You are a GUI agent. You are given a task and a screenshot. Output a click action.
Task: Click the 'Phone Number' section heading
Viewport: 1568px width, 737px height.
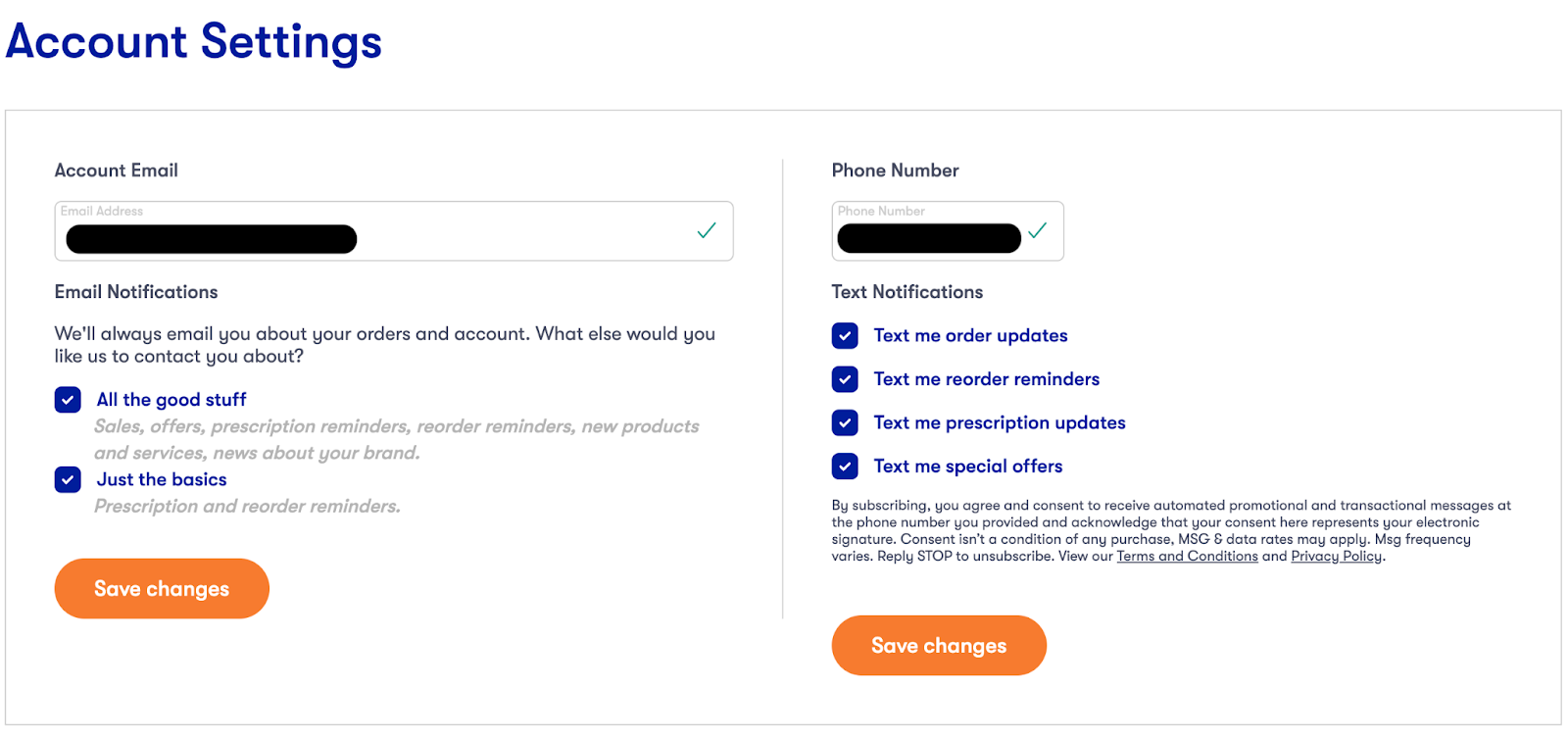(895, 171)
